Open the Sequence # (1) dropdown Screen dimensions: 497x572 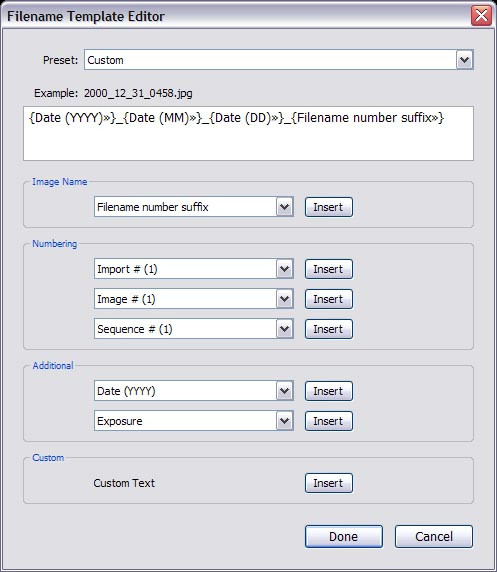tap(194, 329)
